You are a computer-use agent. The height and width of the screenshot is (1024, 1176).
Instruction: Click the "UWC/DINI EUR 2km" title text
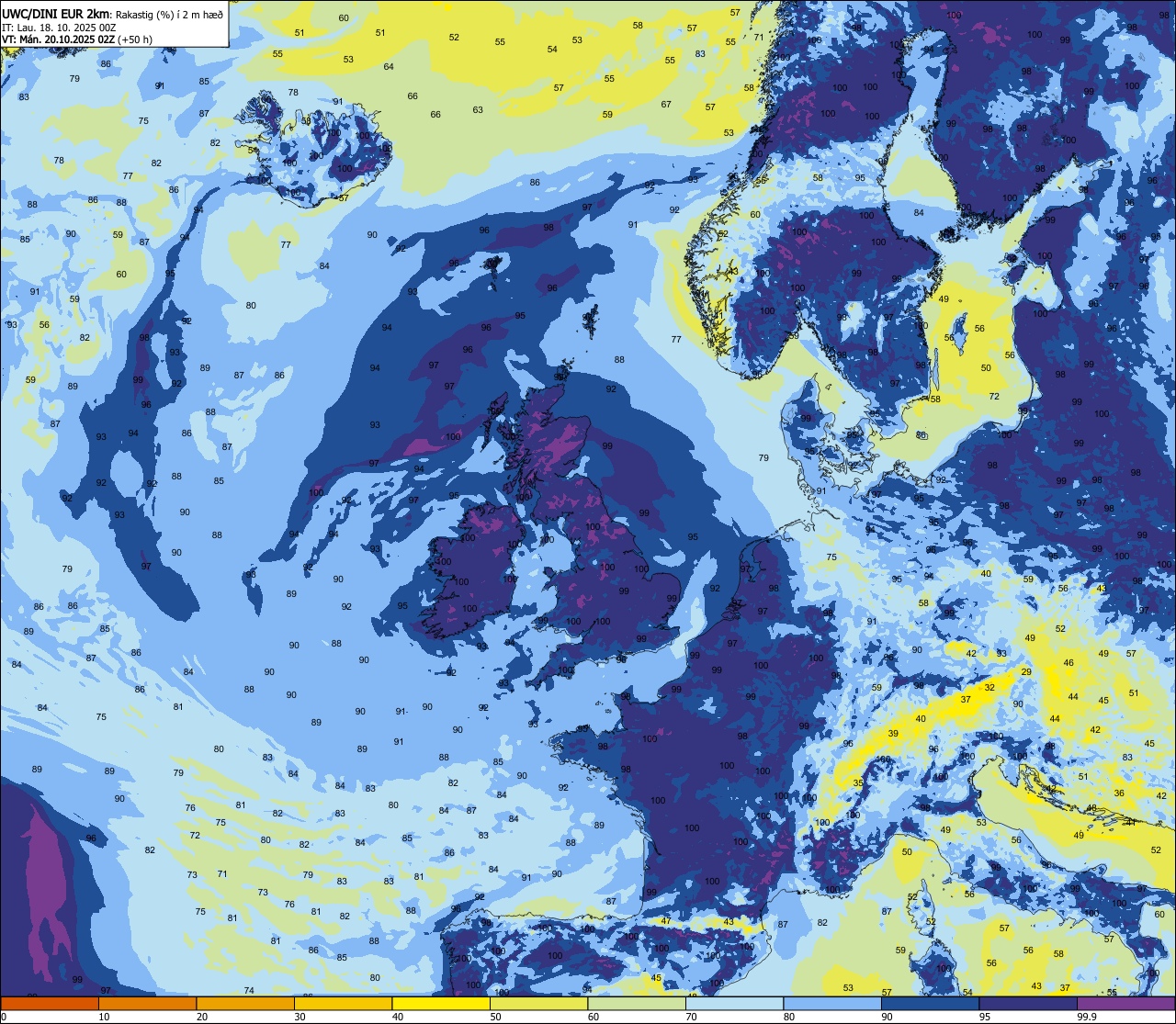(x=56, y=13)
